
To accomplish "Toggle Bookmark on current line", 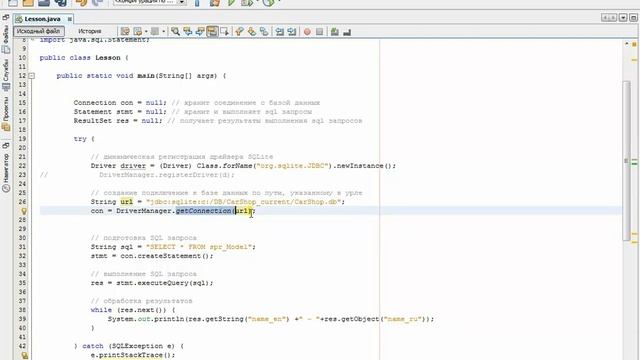I will coord(264,31).
